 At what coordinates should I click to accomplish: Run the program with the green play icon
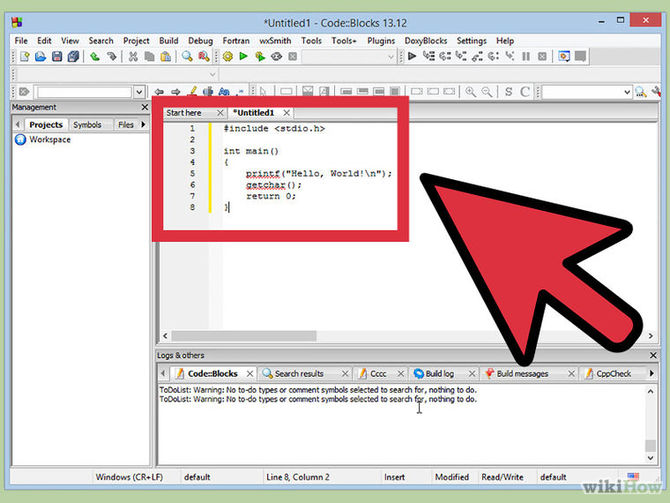coord(244,56)
